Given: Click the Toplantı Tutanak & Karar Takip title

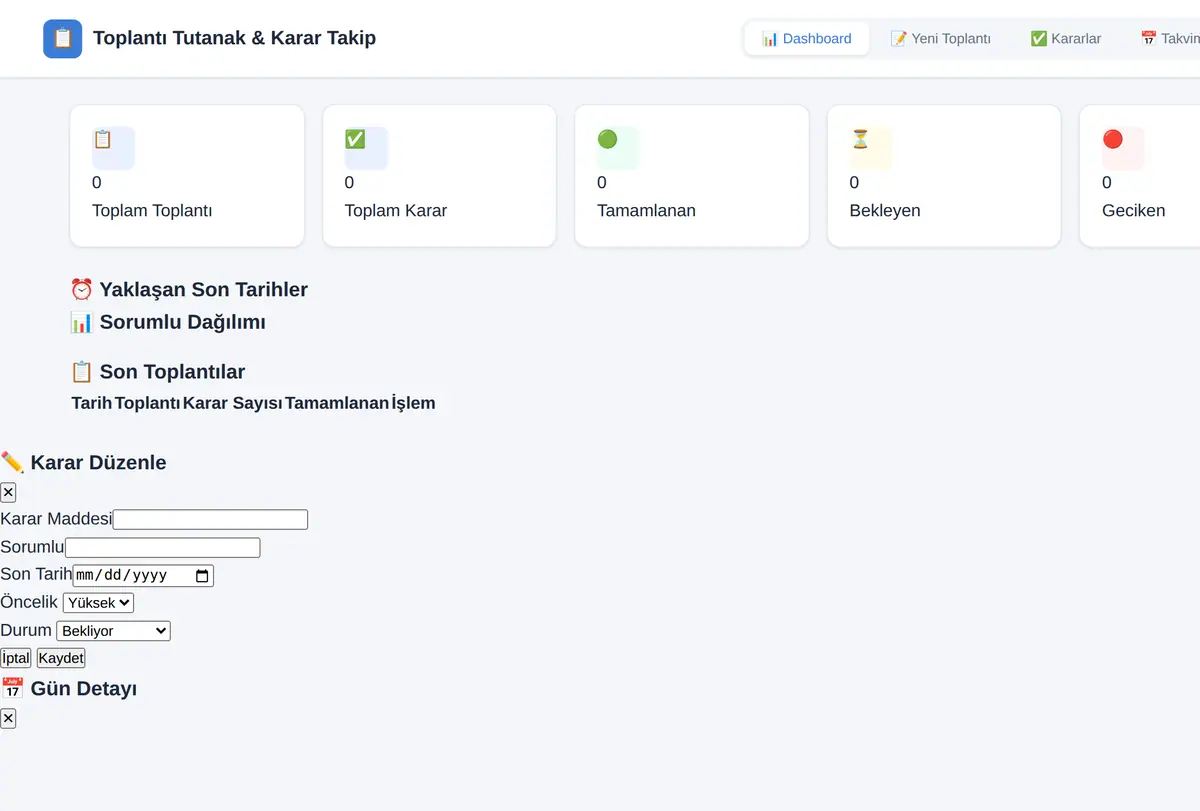Looking at the screenshot, I should [235, 39].
